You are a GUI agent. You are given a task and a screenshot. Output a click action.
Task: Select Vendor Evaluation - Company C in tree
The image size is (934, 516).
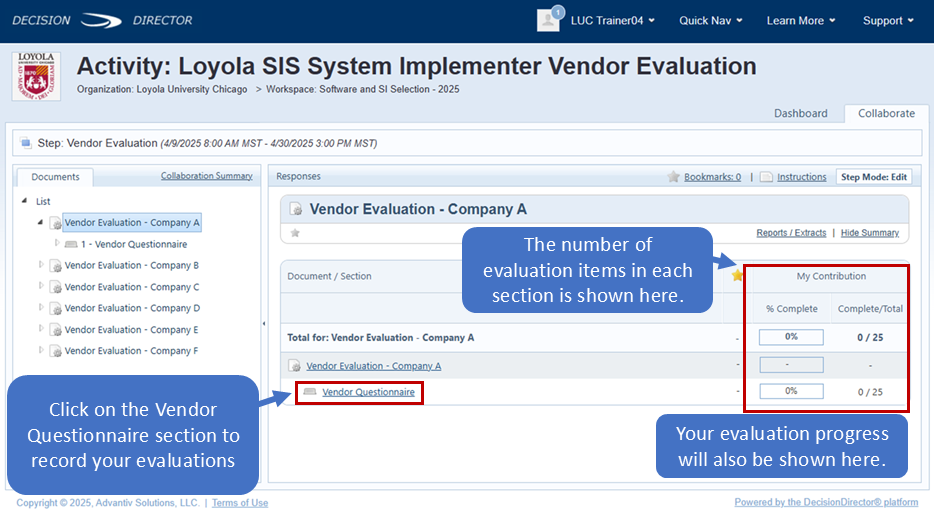132,287
